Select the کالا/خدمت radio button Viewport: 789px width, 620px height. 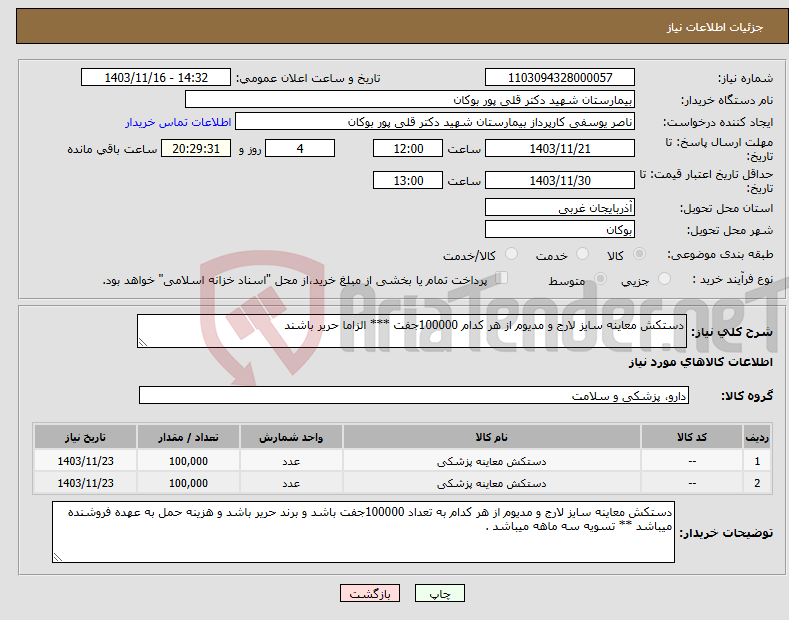click(x=511, y=254)
